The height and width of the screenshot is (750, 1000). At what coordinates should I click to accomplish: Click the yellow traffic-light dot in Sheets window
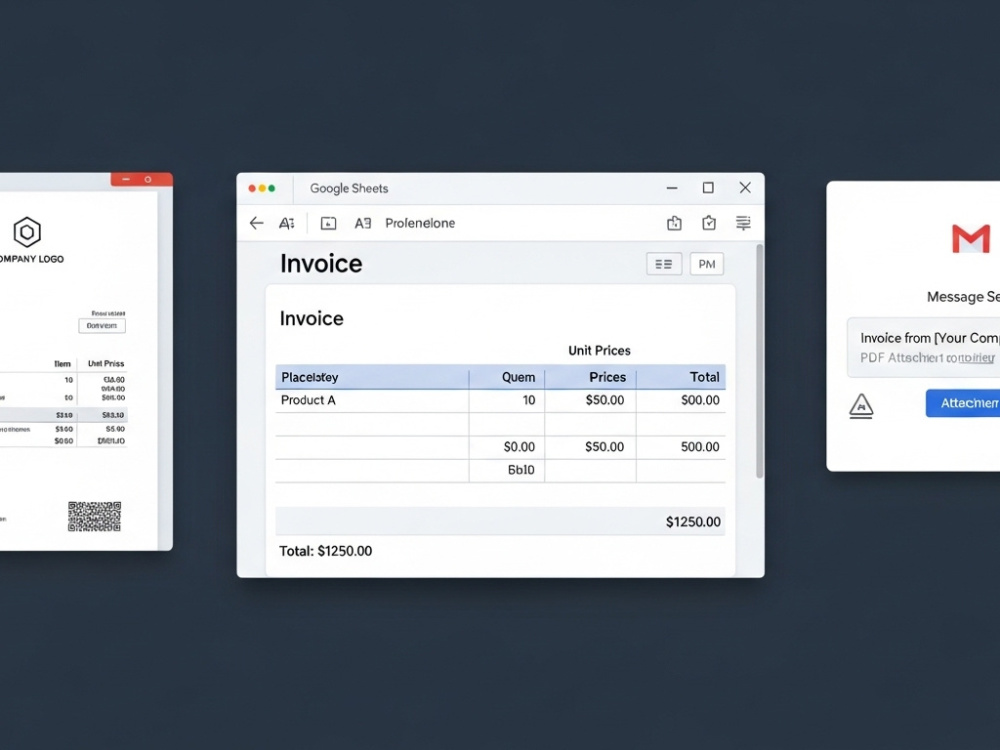(262, 188)
